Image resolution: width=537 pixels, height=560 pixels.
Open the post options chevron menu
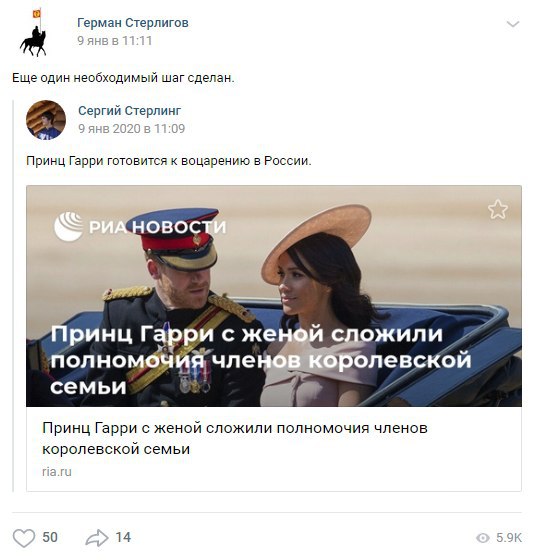(x=513, y=24)
